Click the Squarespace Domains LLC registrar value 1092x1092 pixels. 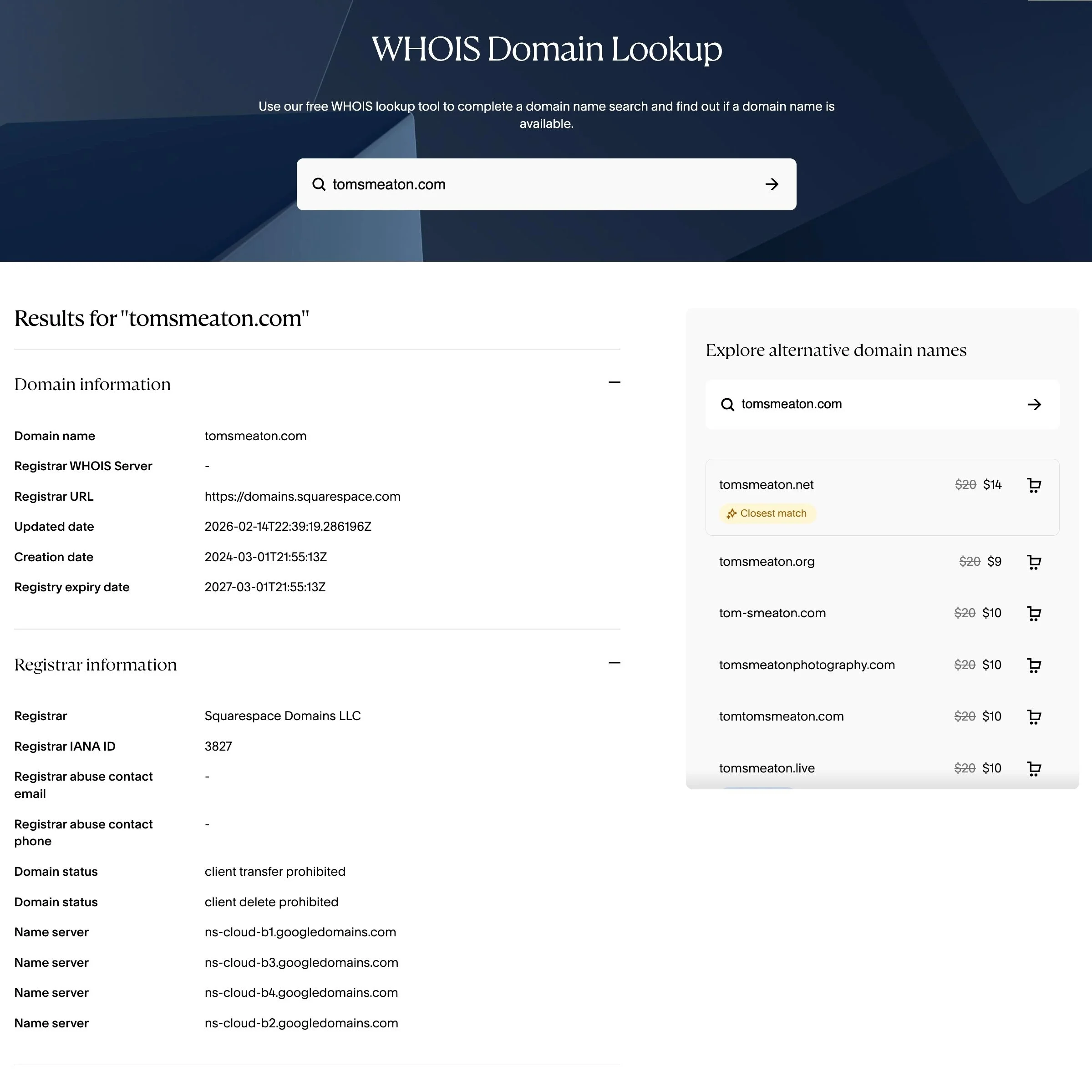click(283, 716)
